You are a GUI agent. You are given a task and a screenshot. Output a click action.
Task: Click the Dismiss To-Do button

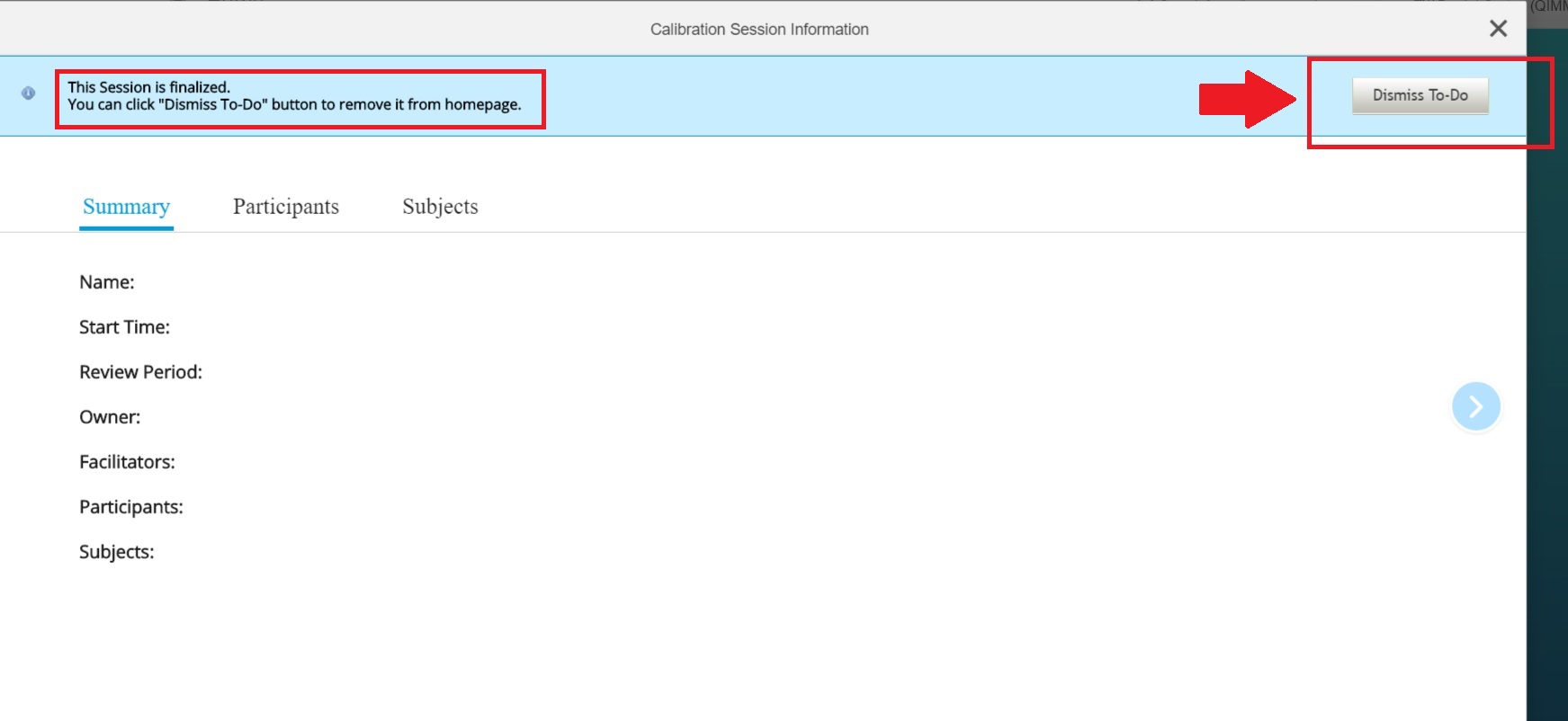[x=1420, y=95]
